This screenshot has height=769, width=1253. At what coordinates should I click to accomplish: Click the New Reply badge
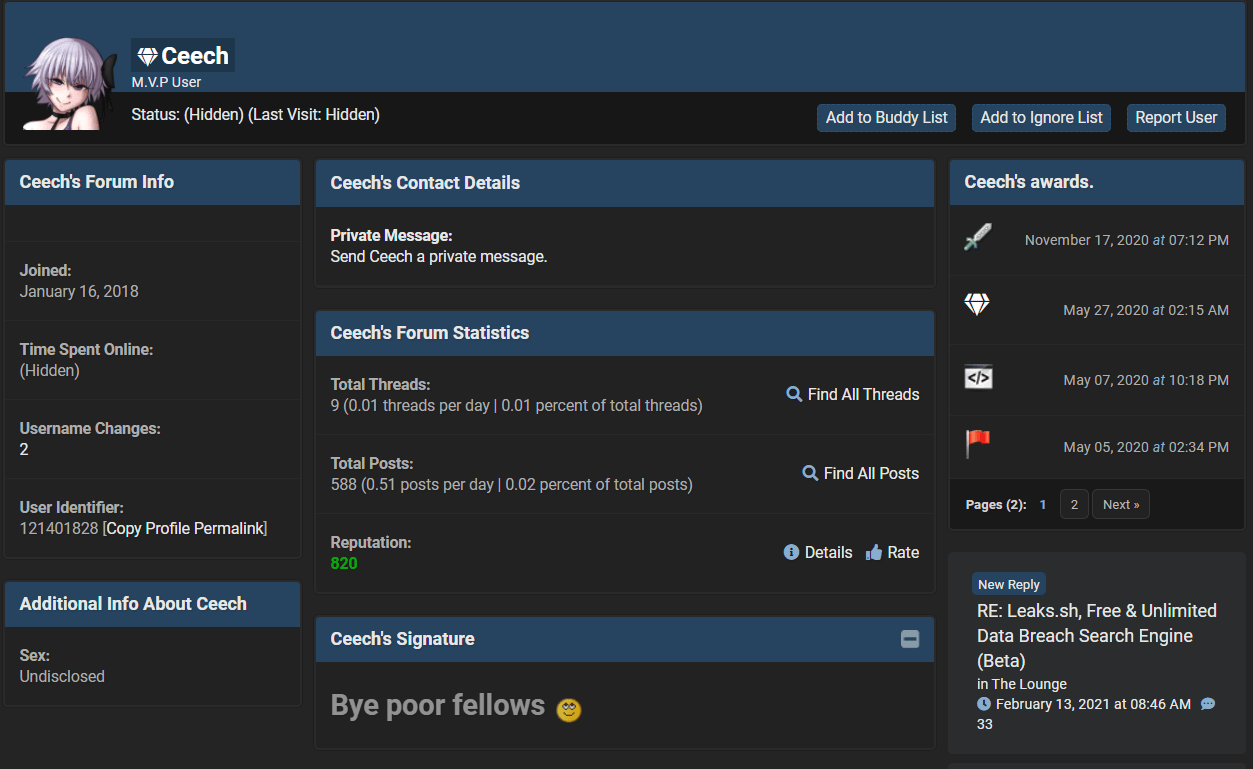click(1009, 584)
